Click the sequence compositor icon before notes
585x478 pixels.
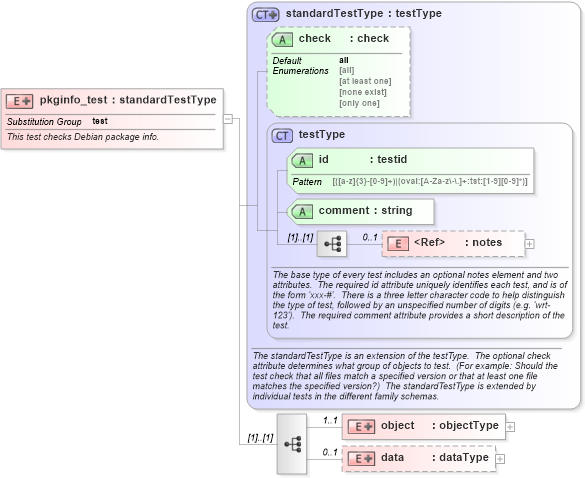[x=332, y=244]
